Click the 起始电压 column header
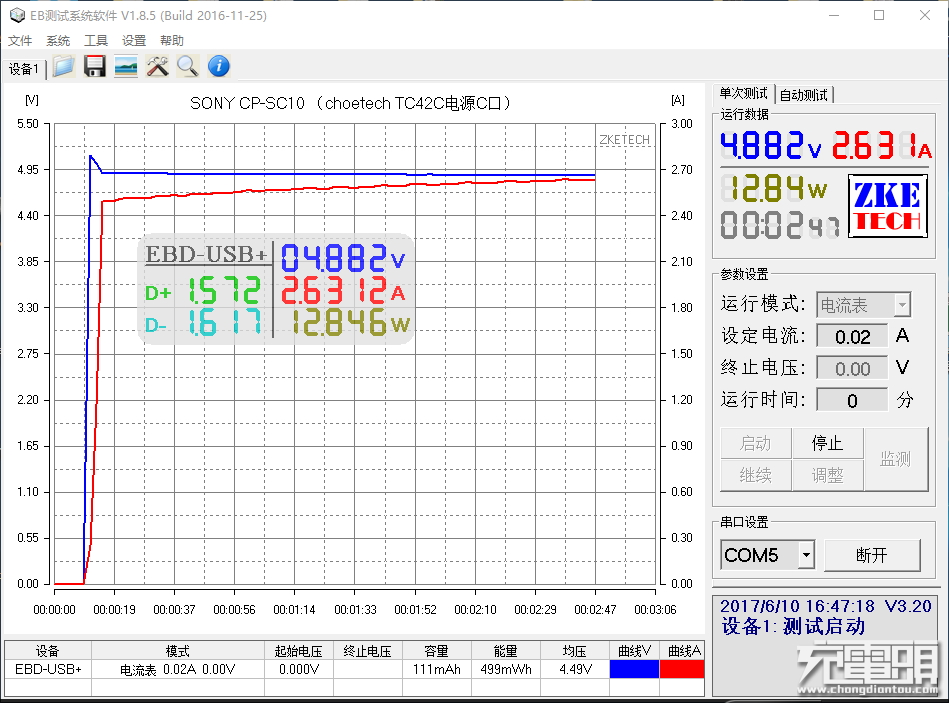The height and width of the screenshot is (703, 949). [x=299, y=651]
